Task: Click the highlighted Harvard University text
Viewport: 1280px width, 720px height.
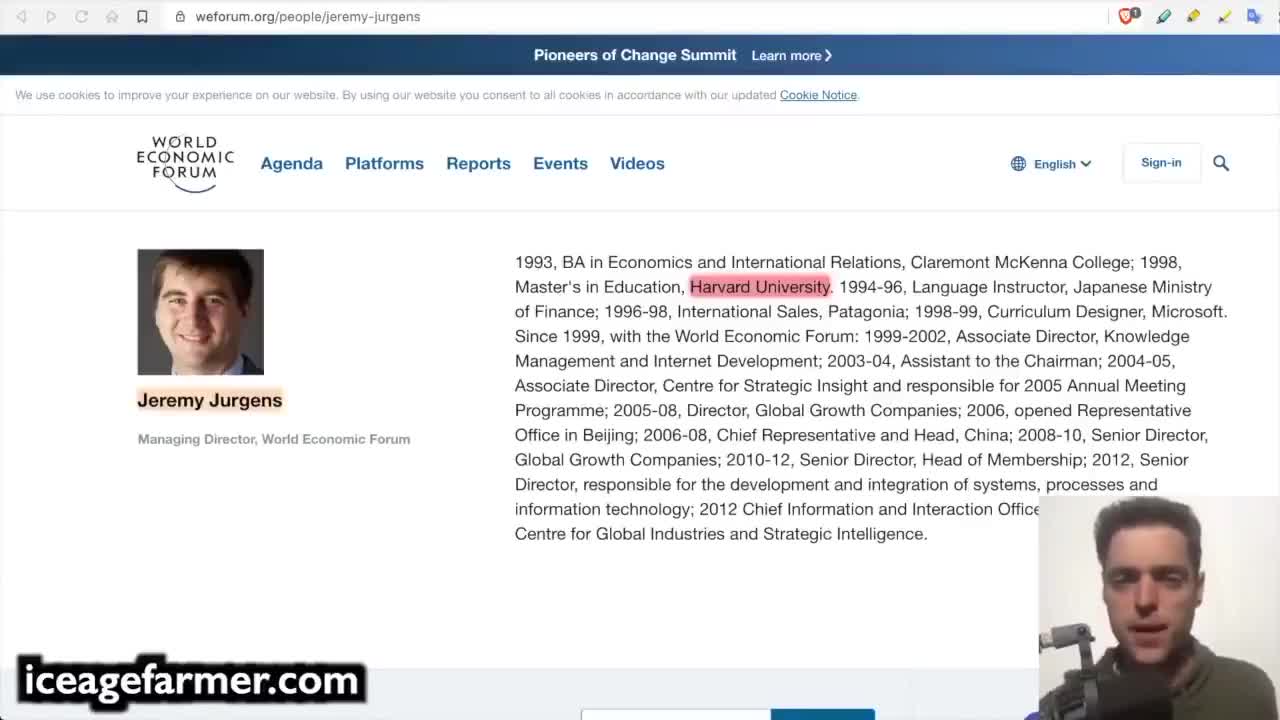Action: (x=759, y=287)
